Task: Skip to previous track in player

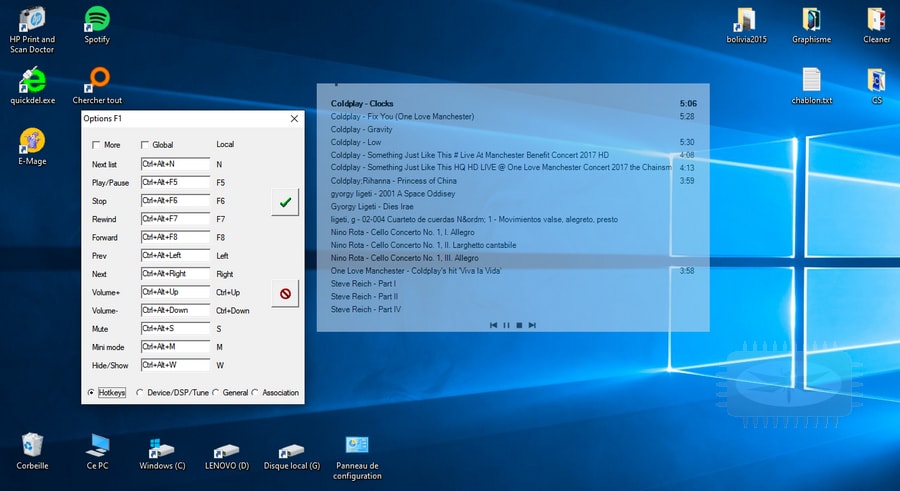Action: coord(493,325)
